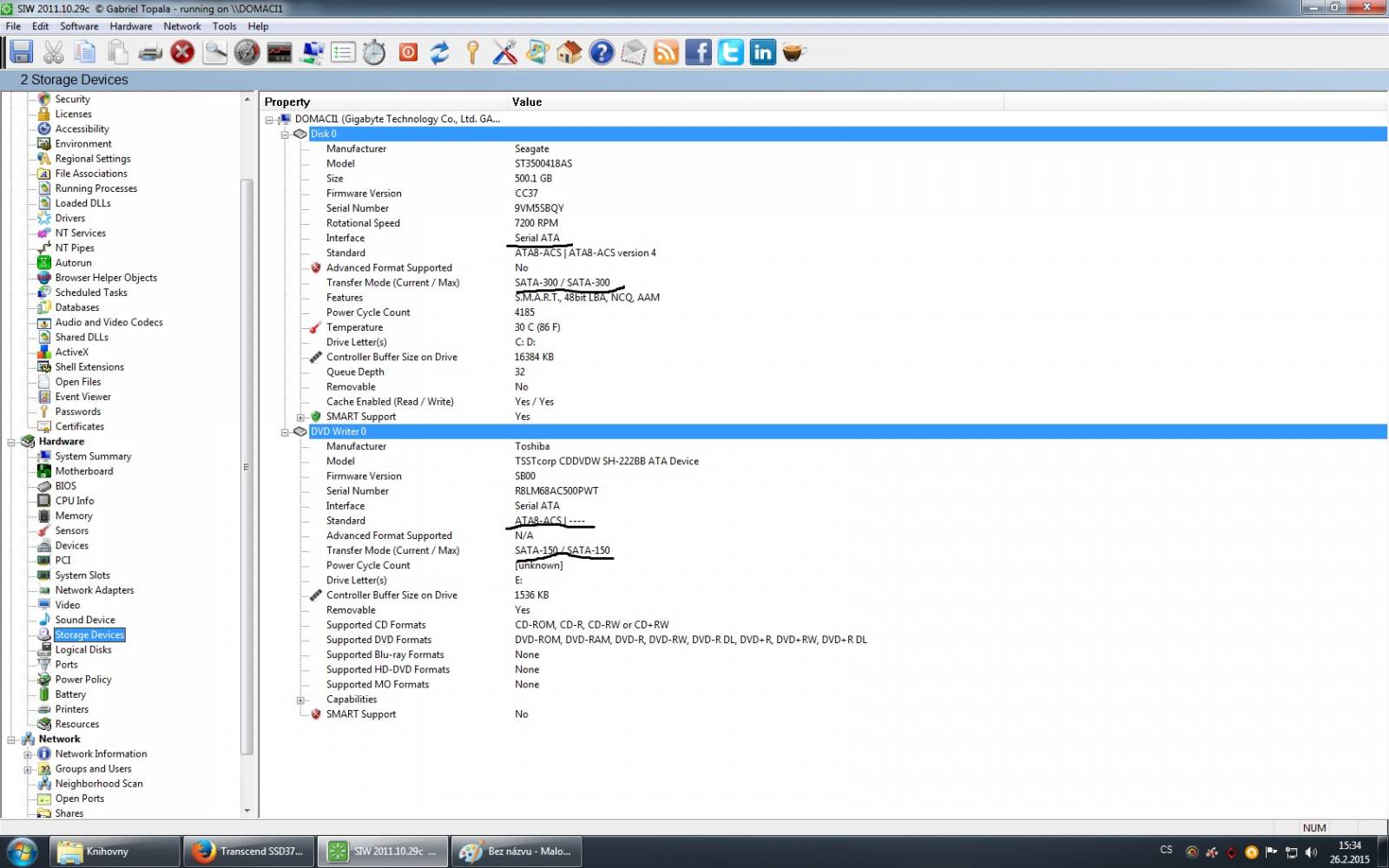This screenshot has width=1389, height=868.
Task: Click the house Home icon
Action: 569,52
